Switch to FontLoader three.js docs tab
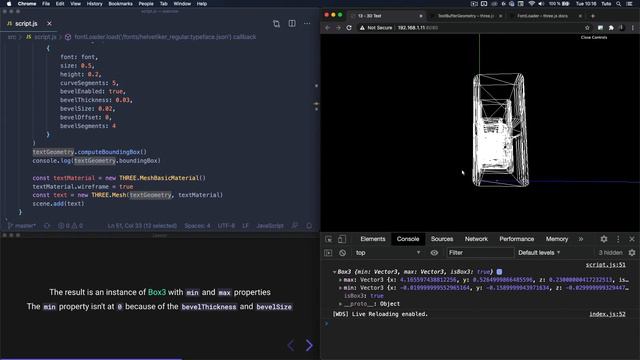The width and height of the screenshot is (640, 360). click(546, 16)
